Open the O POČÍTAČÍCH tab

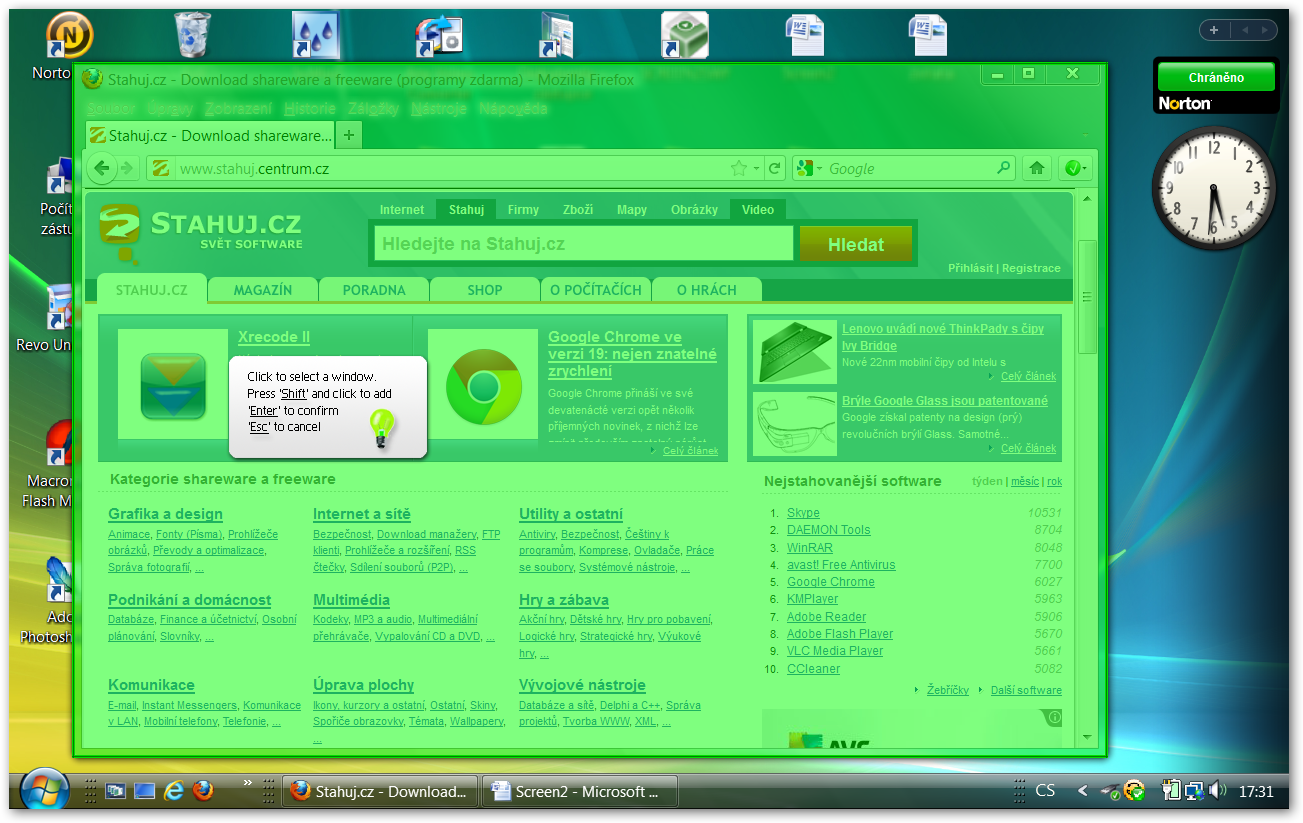tap(596, 290)
